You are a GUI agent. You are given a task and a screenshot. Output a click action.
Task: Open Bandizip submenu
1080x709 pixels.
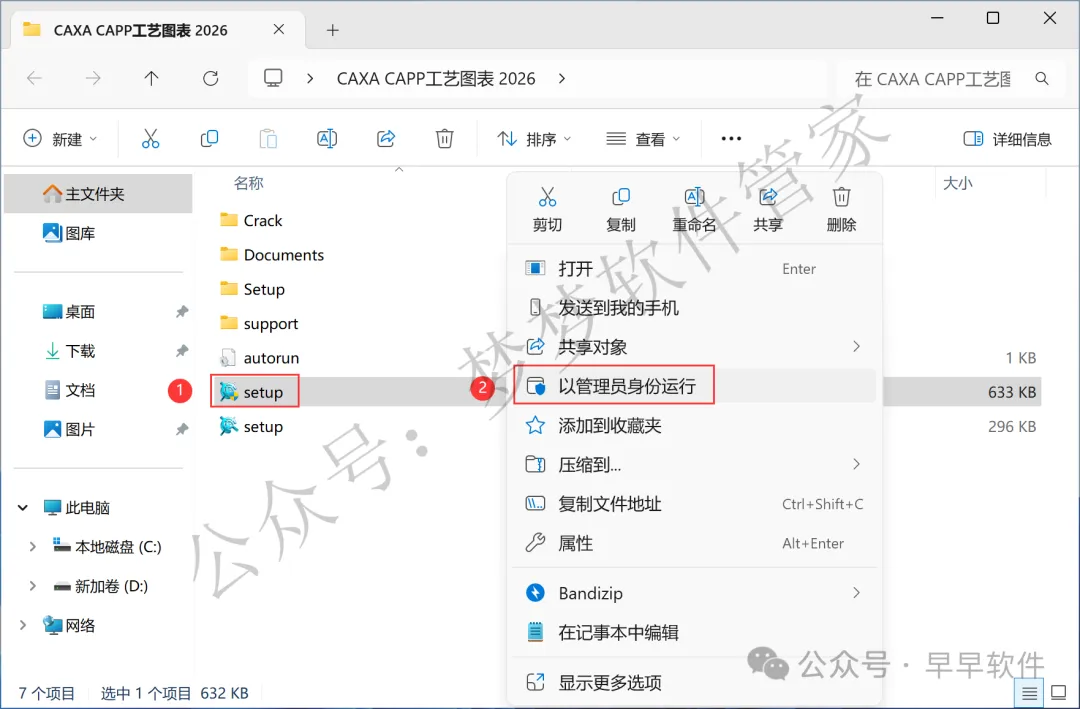point(695,593)
